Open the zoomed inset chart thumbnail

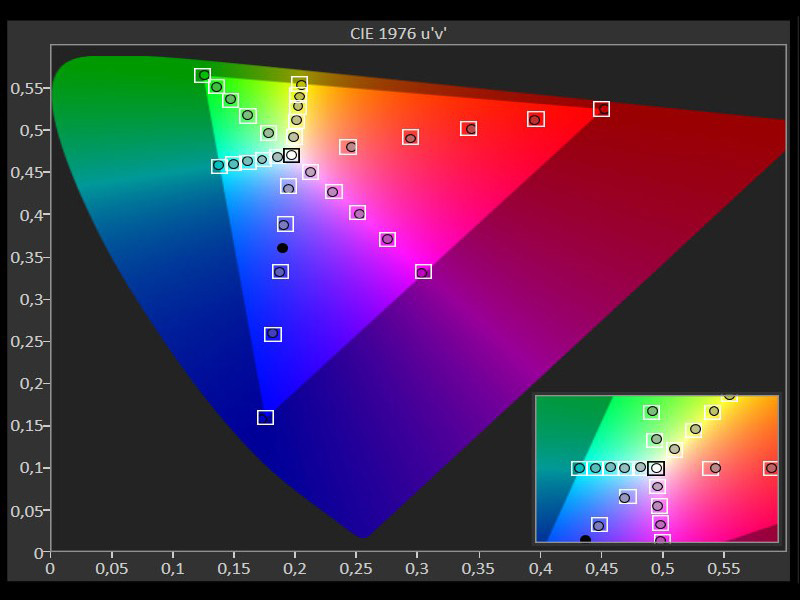657,468
